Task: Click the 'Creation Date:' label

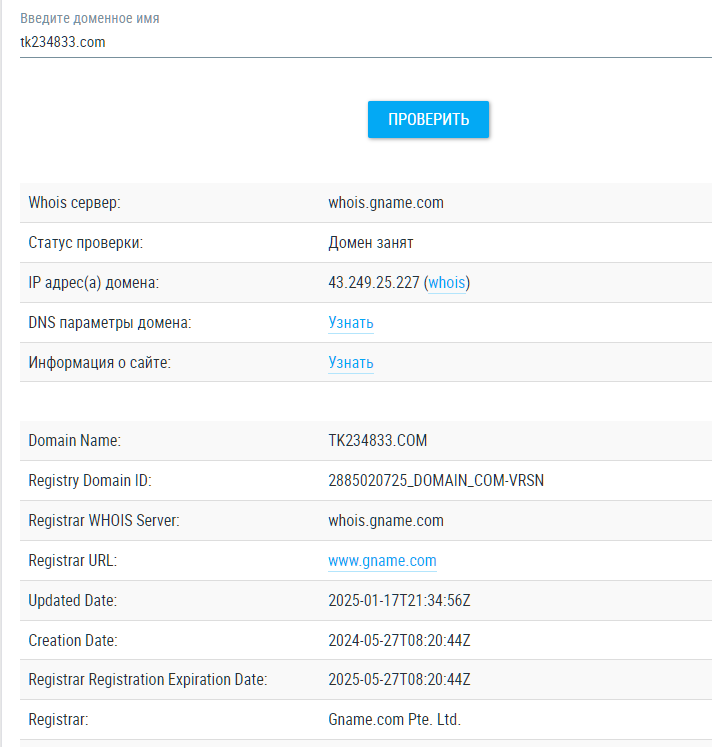Action: point(73,640)
